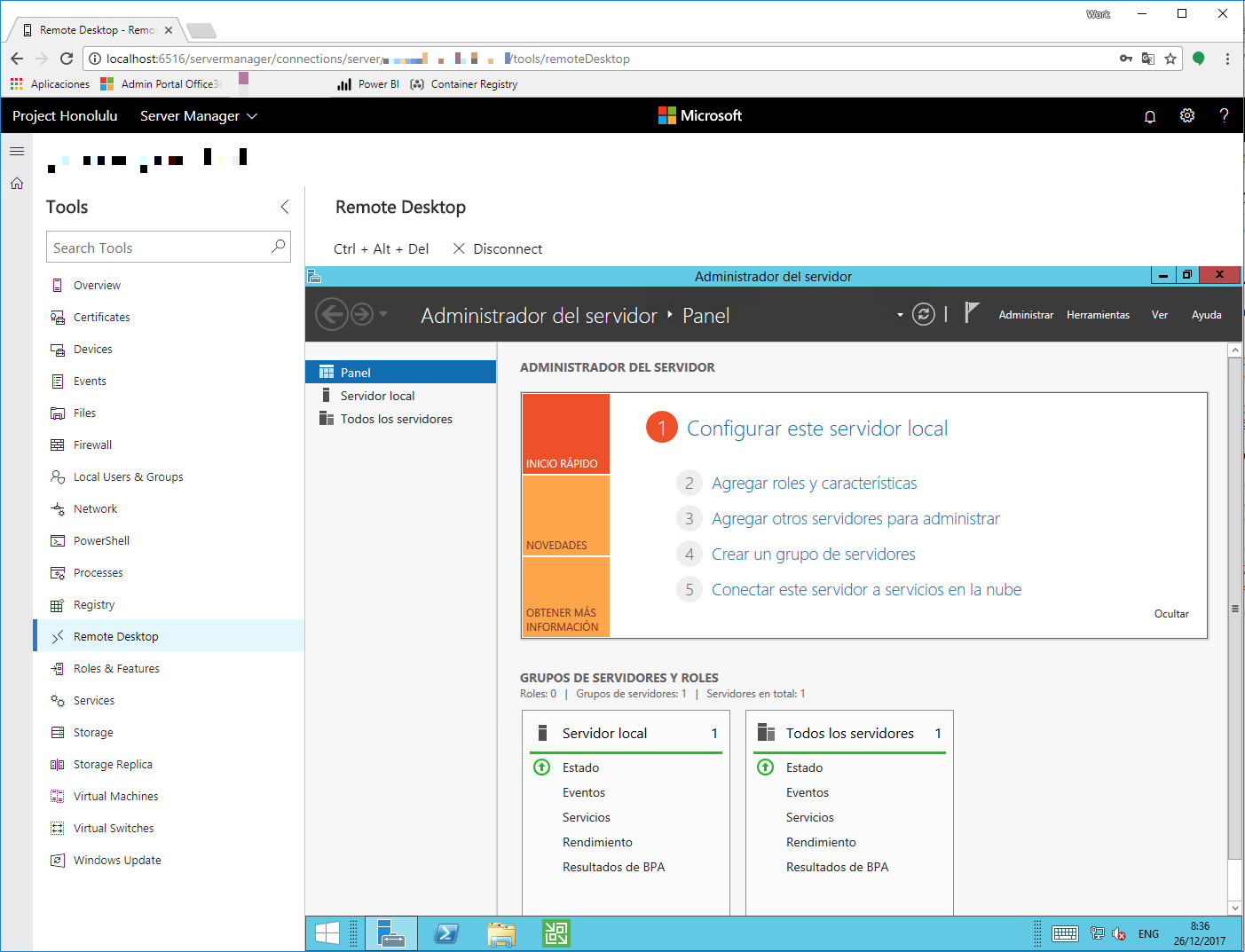Click the home icon in left rail
Screen dimensions: 1245x952
(17, 184)
